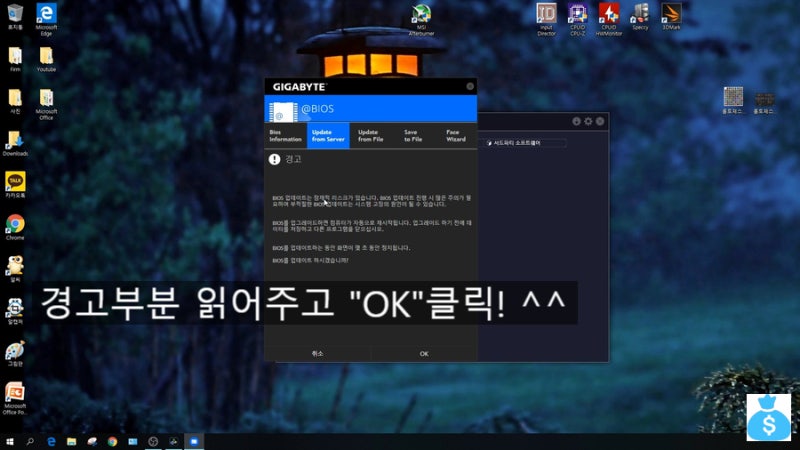Launch 3DMark desktop shortcut
This screenshot has height=450, width=800.
[x=671, y=17]
